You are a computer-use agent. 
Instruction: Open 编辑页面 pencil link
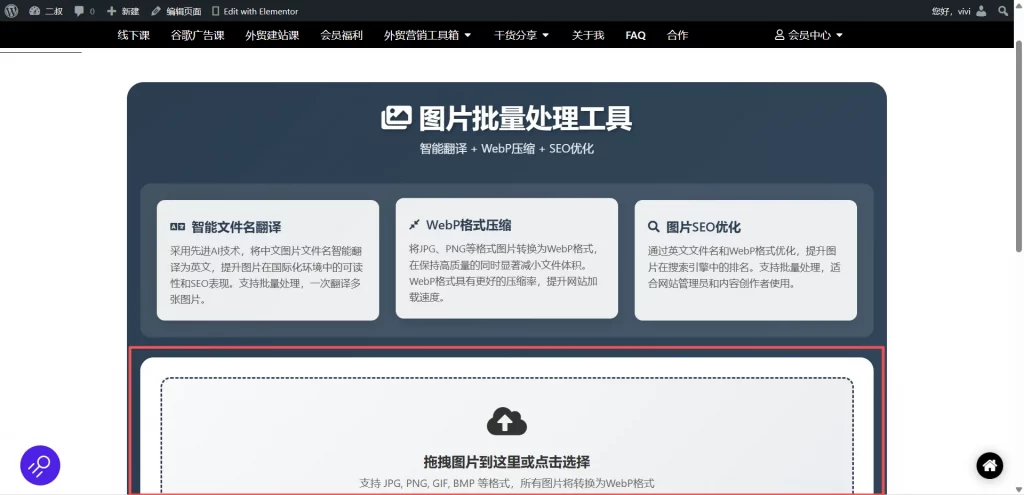(176, 11)
